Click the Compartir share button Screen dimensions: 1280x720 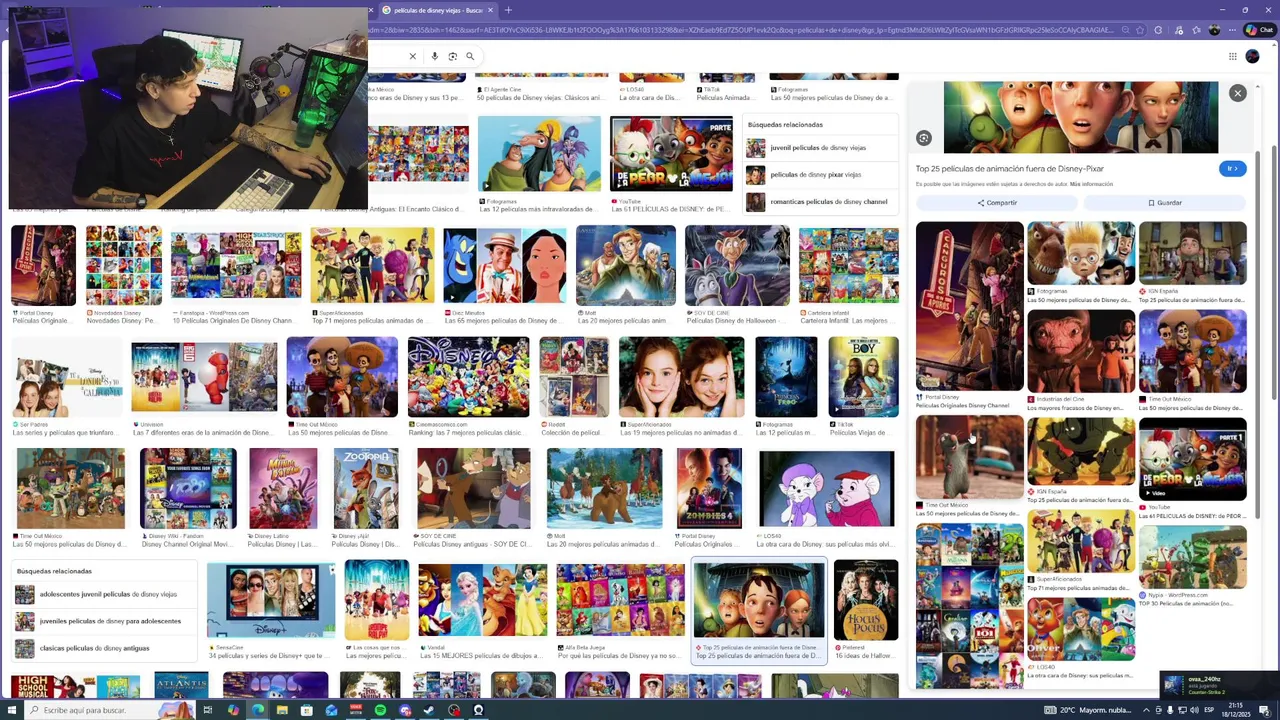pos(996,203)
